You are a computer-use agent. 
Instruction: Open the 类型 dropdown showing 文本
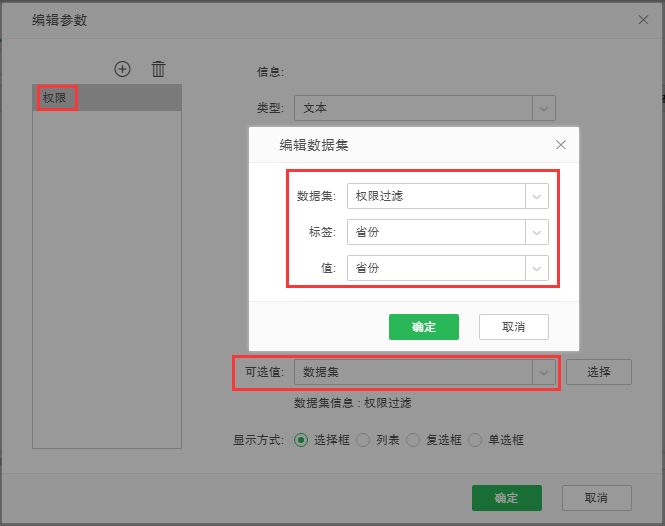tap(543, 108)
